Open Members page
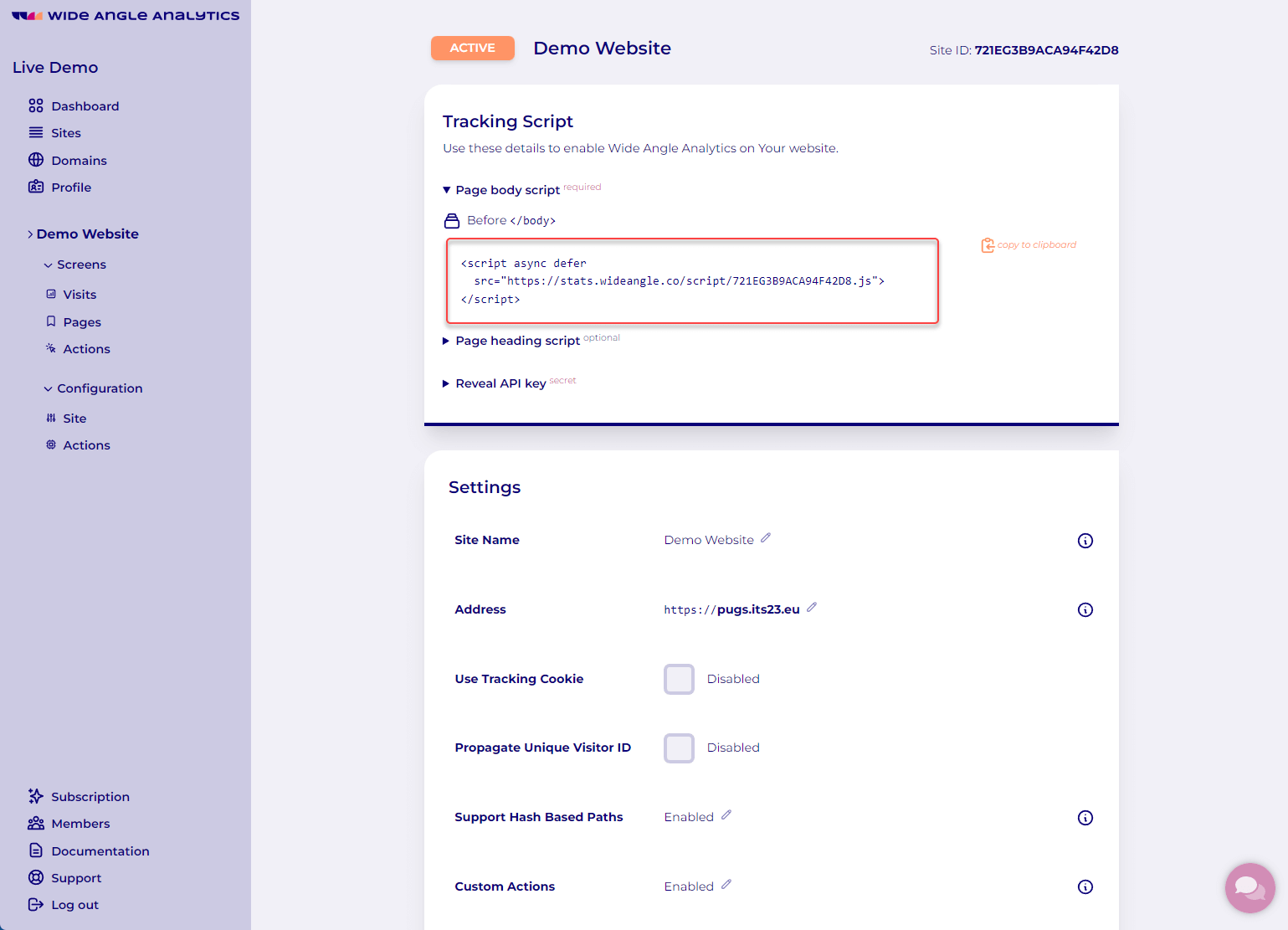1288x930 pixels. (80, 824)
